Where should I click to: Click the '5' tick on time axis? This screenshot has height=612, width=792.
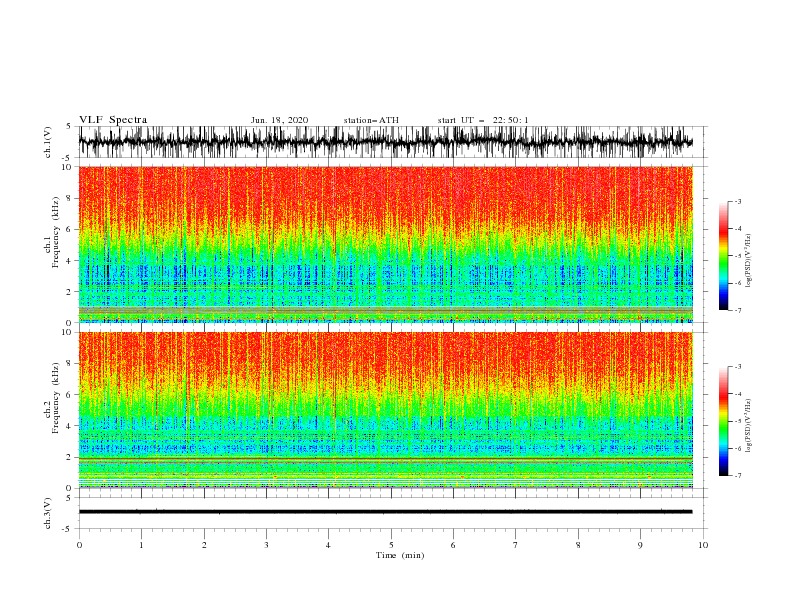pos(391,545)
